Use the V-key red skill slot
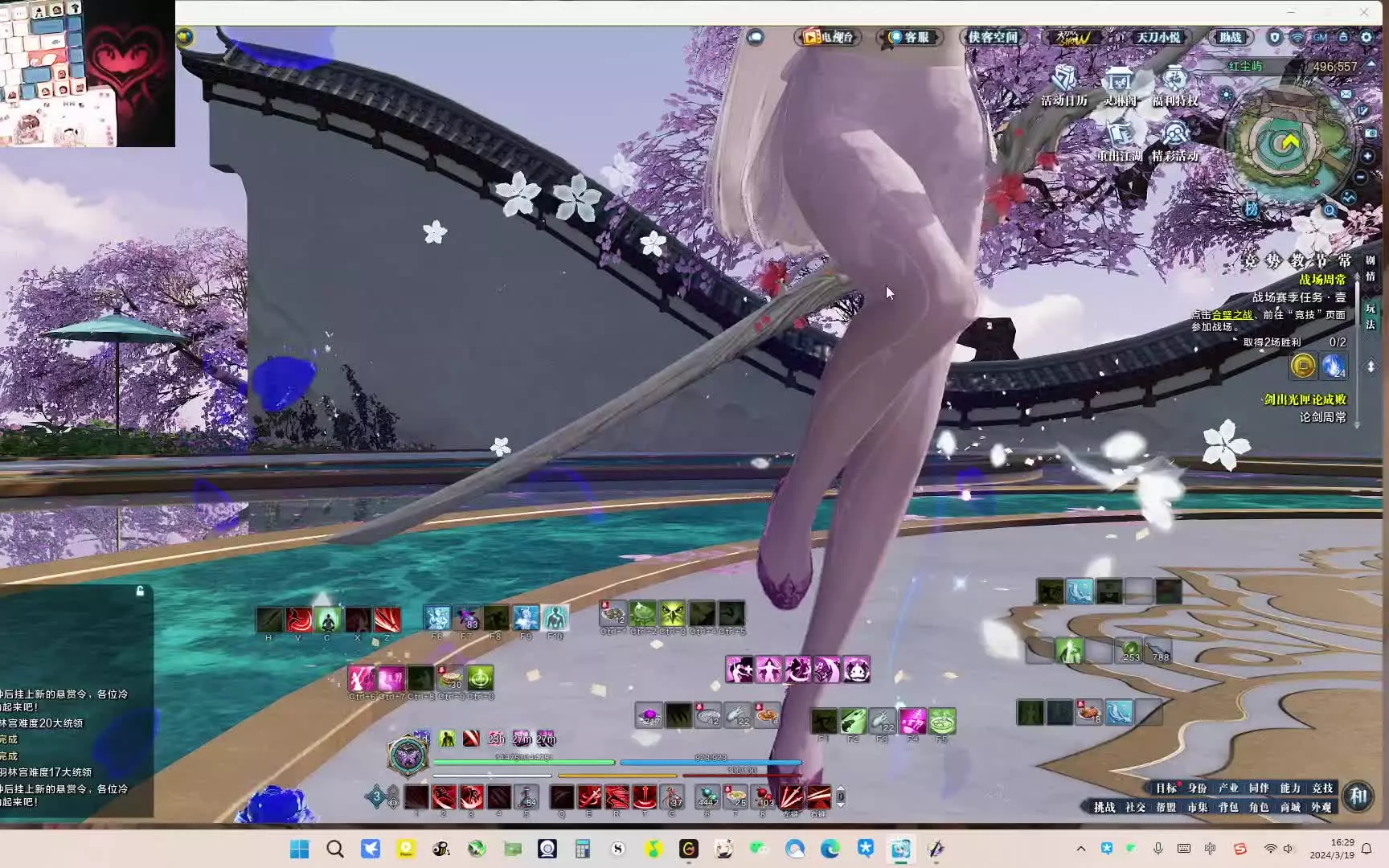Viewport: 1389px width, 868px height. click(299, 620)
